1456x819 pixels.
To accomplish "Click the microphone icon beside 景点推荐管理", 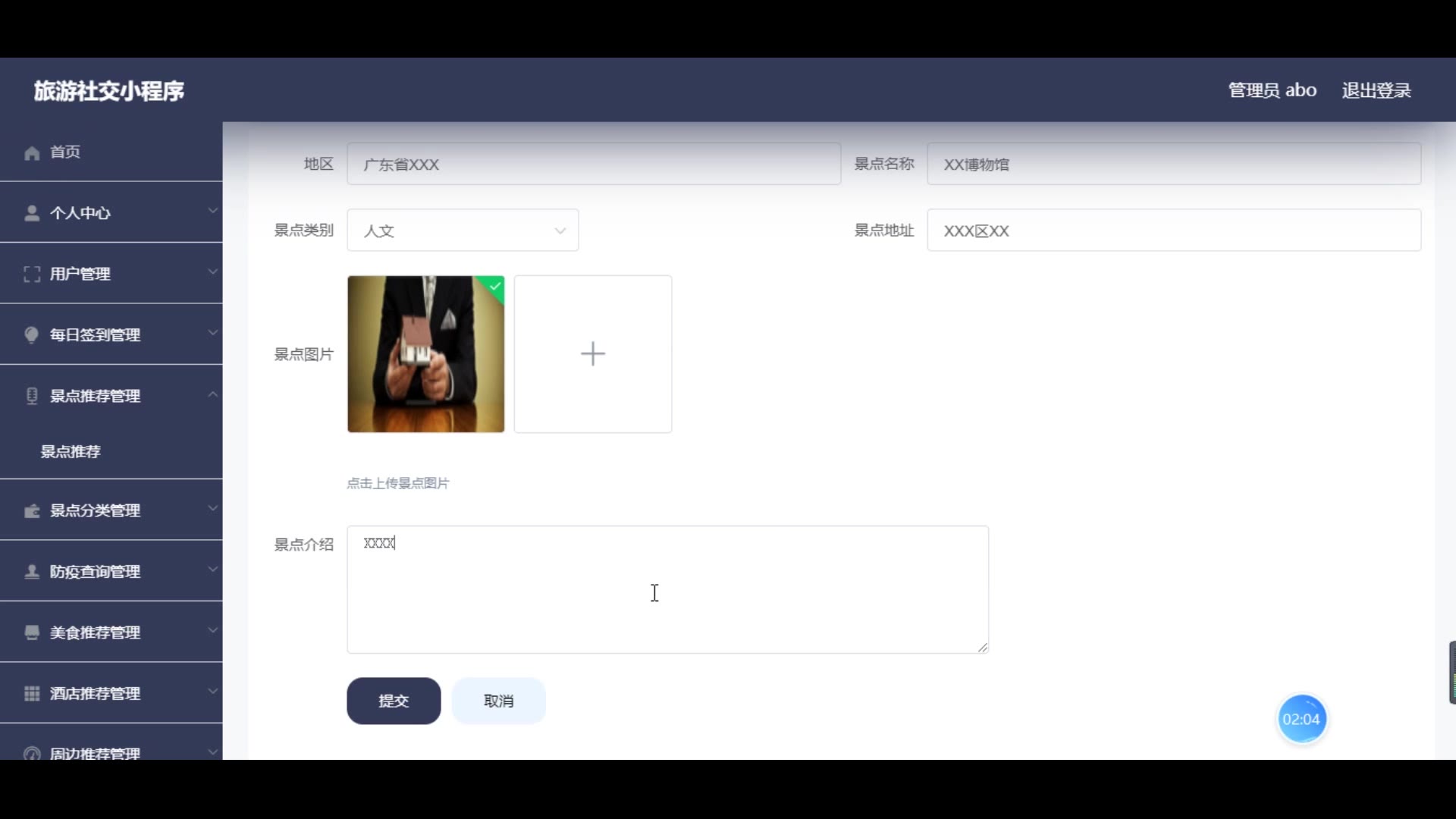I will (32, 396).
